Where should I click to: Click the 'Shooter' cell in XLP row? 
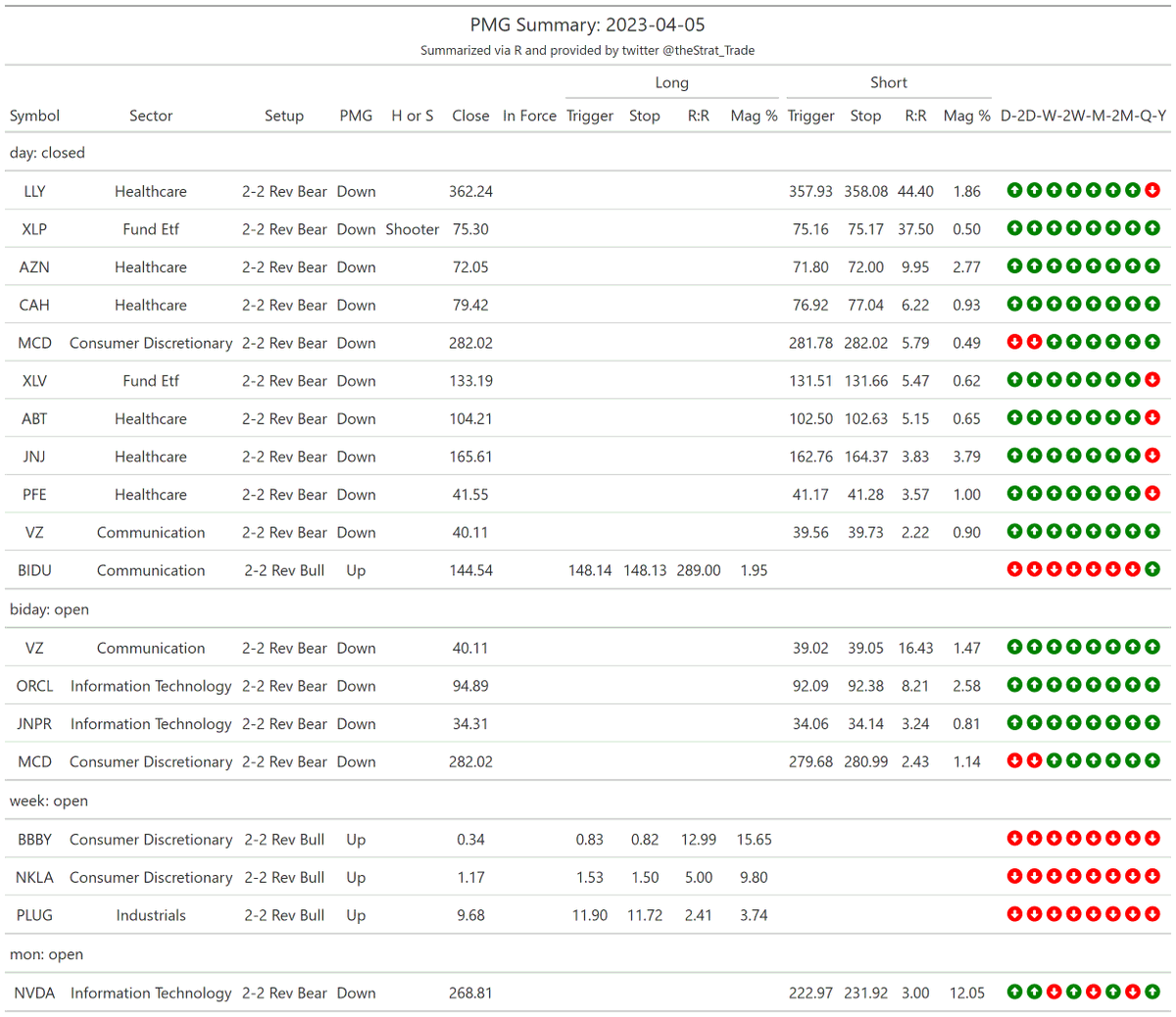coord(413,229)
